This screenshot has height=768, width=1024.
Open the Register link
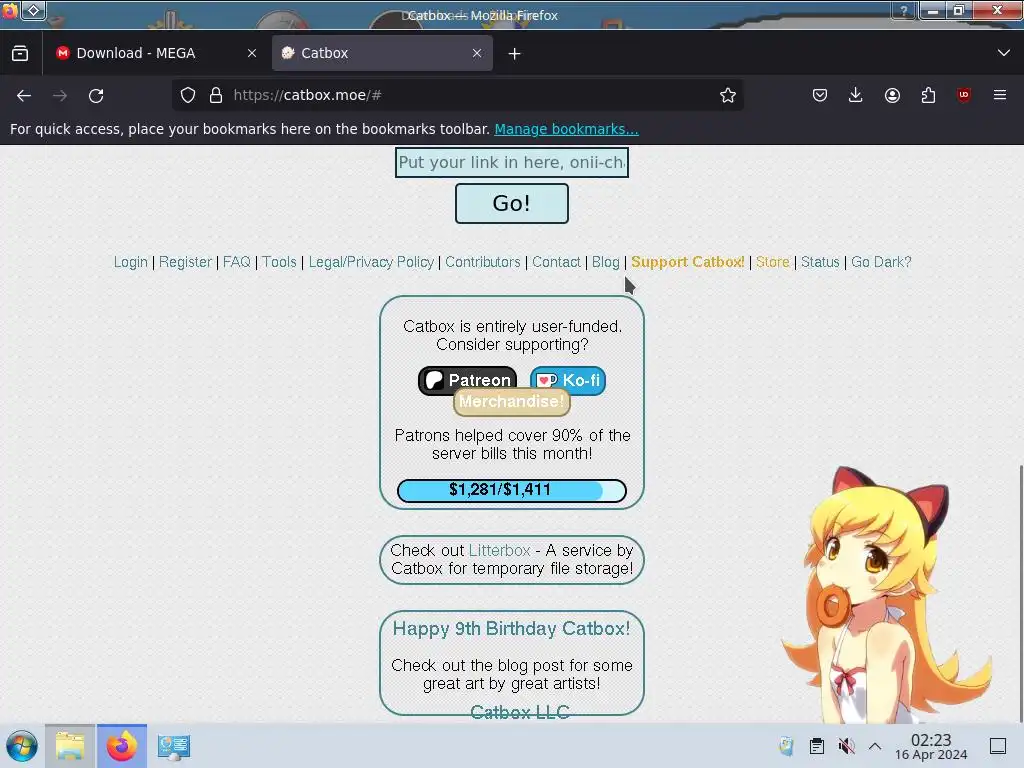pos(185,262)
